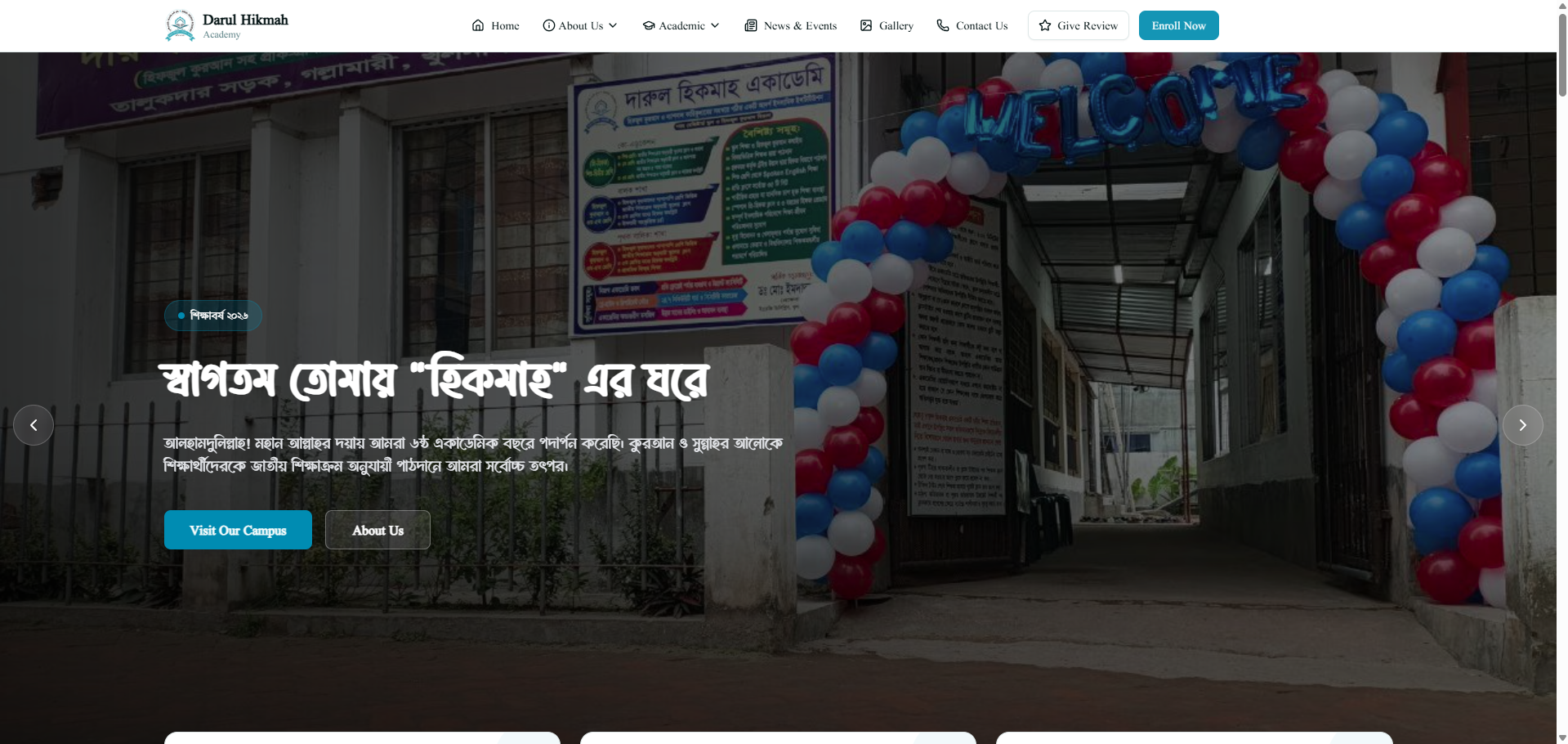Image resolution: width=1568 pixels, height=744 pixels.
Task: Click the info circle icon beside About Us
Action: (x=549, y=25)
